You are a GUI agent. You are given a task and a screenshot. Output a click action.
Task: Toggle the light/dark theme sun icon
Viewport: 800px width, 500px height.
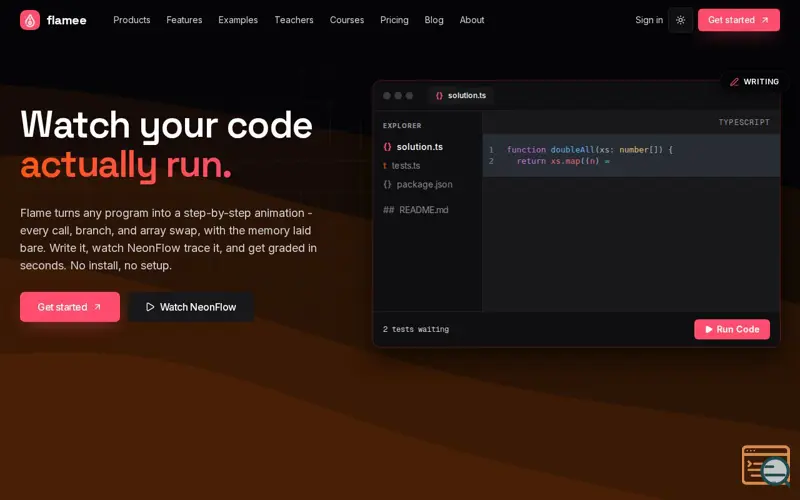680,20
